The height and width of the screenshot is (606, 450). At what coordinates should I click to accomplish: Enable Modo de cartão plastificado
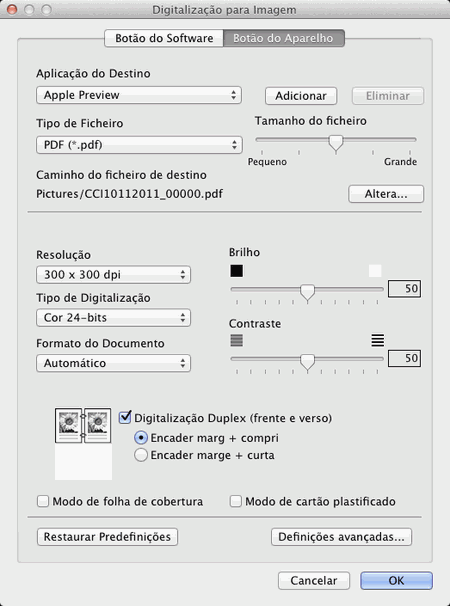[x=235, y=502]
